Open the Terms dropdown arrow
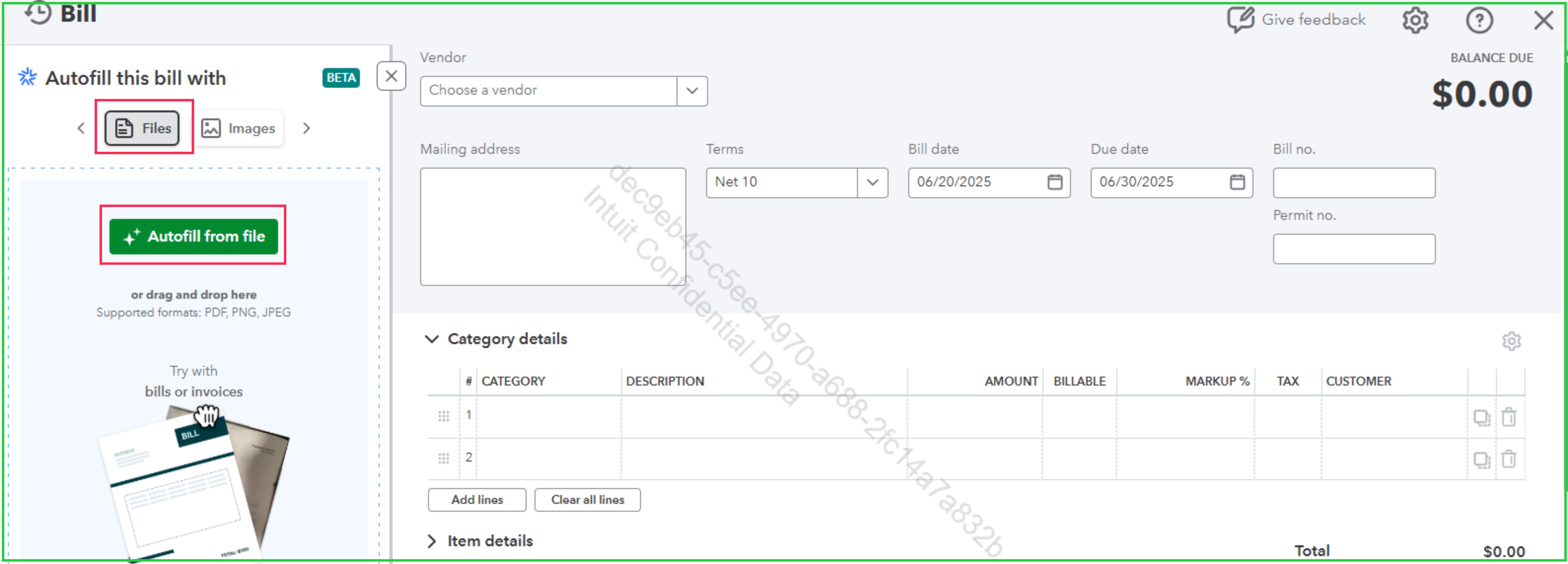This screenshot has height=564, width=1568. click(872, 182)
